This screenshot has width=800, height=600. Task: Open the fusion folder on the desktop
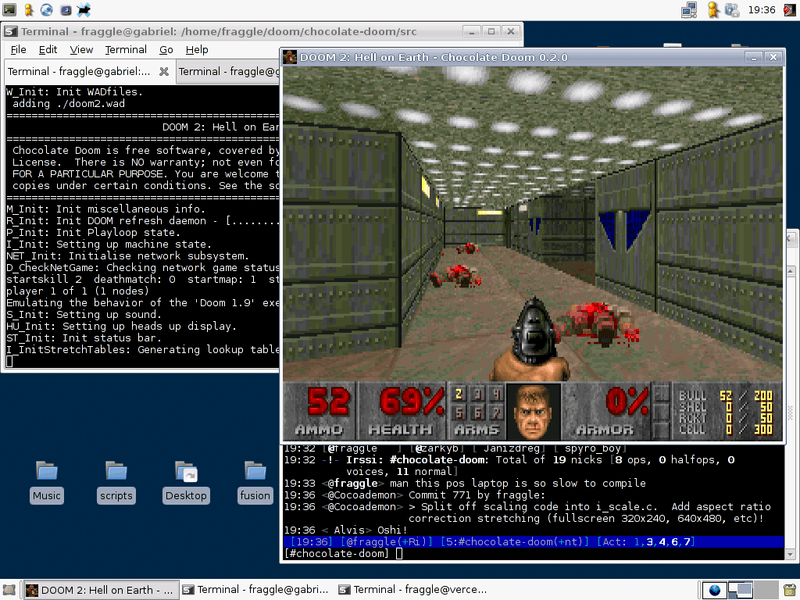click(x=255, y=482)
